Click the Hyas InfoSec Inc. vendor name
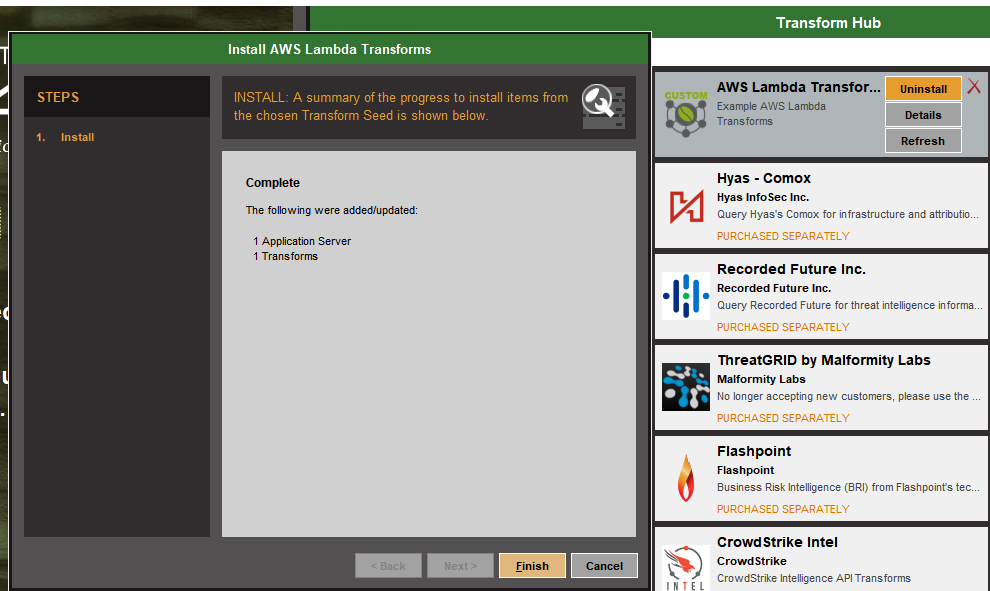This screenshot has width=990, height=591. pos(763,197)
